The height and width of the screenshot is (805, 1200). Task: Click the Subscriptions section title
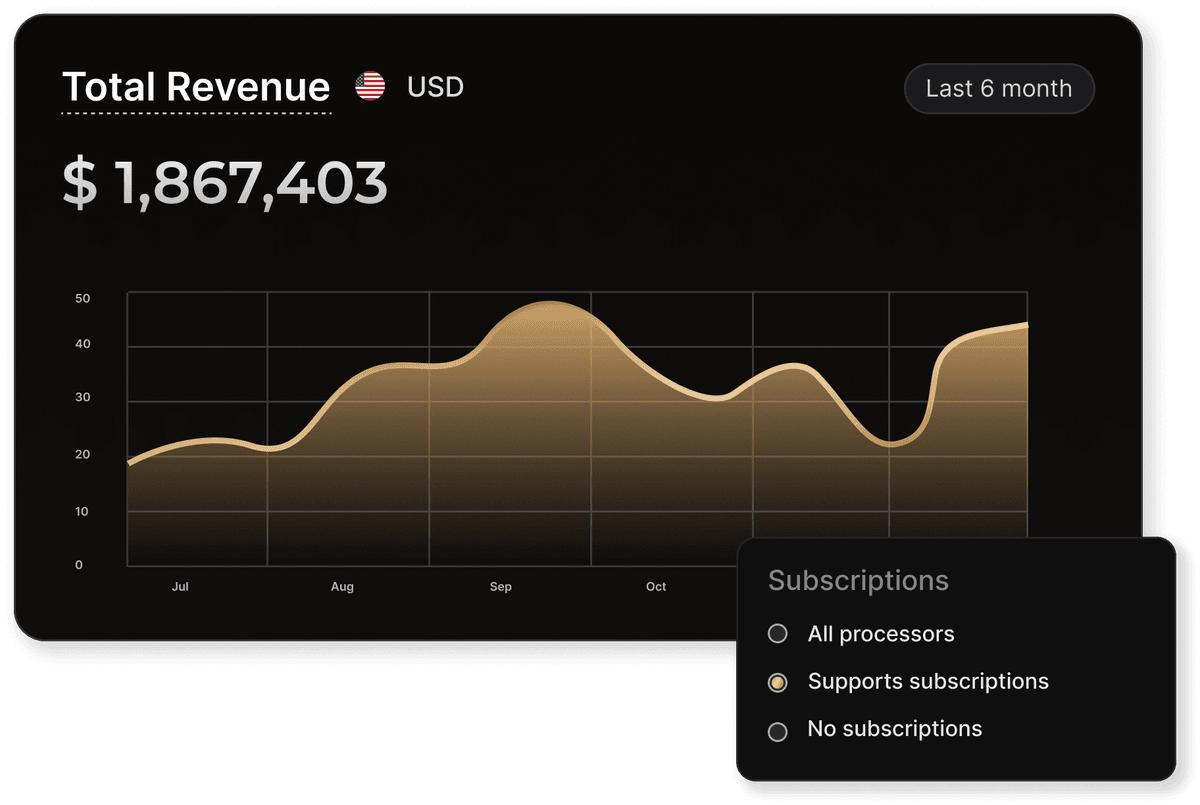click(858, 581)
